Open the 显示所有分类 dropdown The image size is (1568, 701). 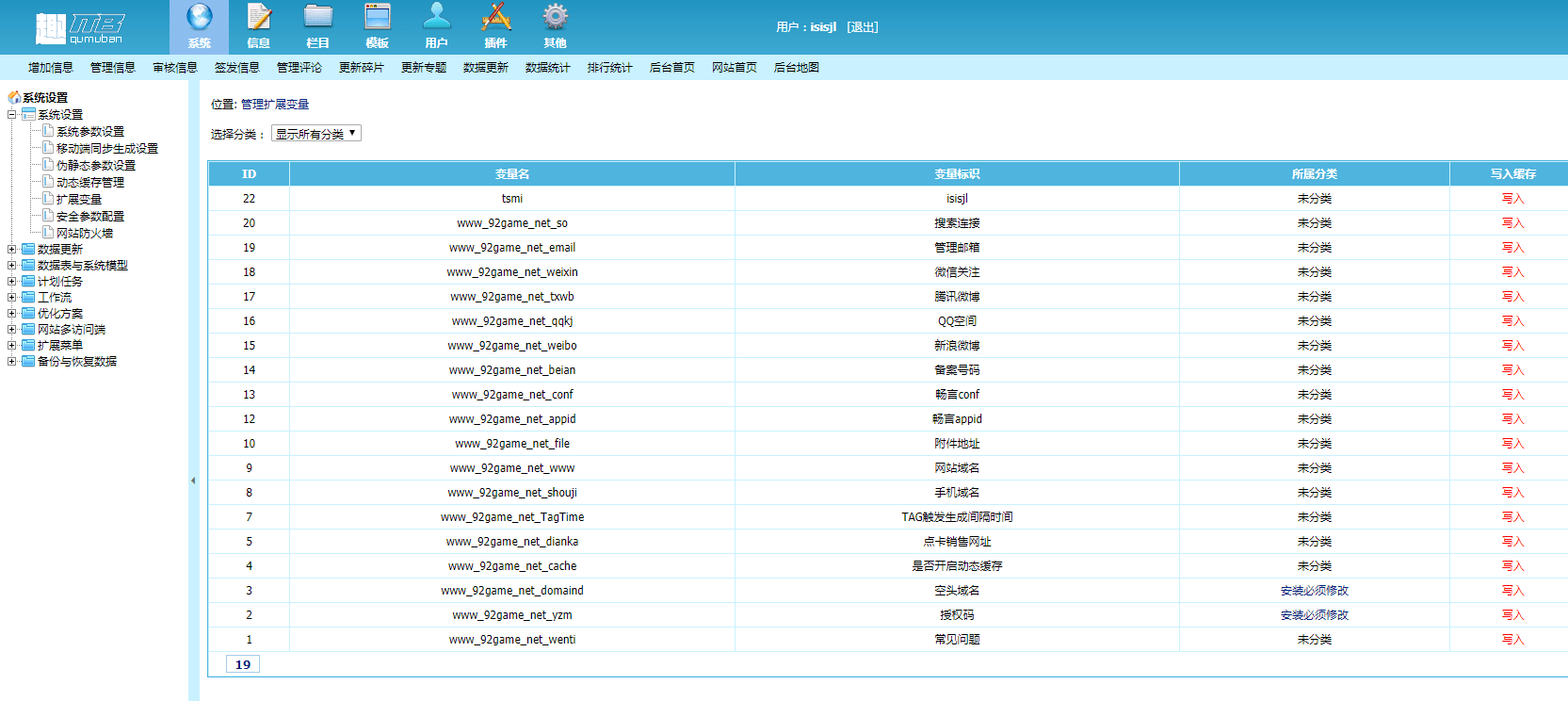coord(316,134)
